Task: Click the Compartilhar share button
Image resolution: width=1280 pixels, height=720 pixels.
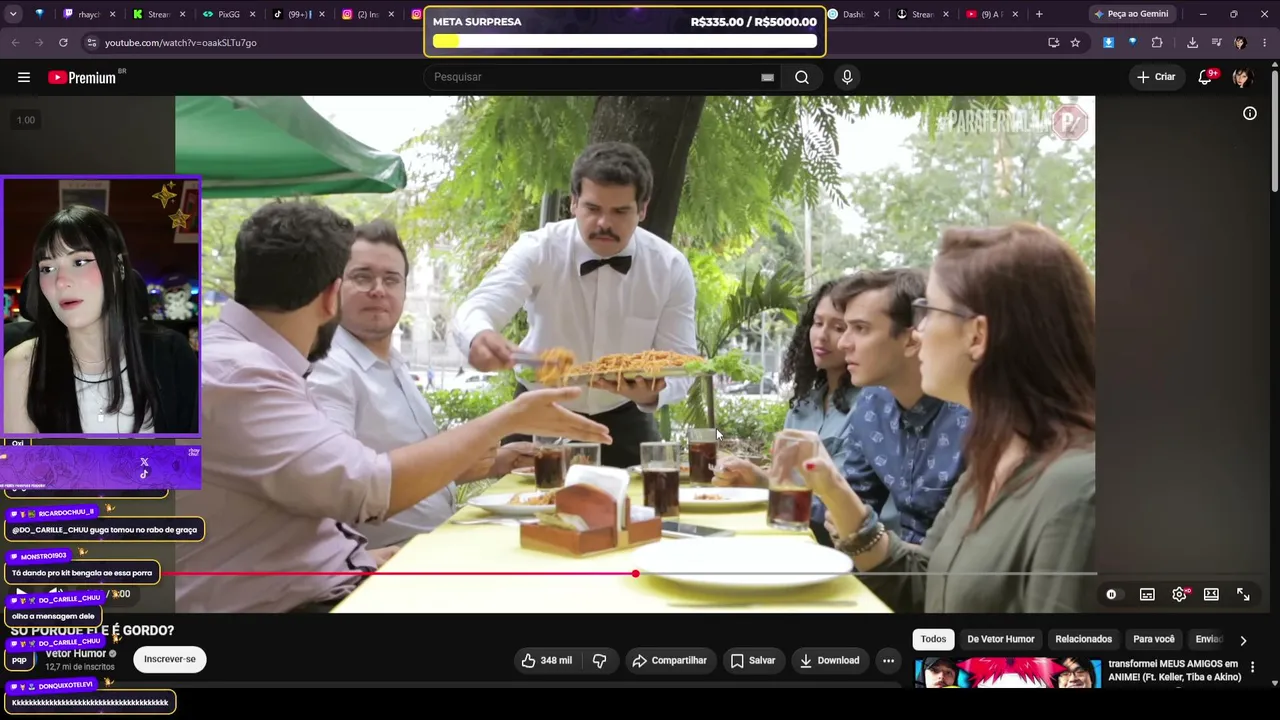Action: pos(670,660)
